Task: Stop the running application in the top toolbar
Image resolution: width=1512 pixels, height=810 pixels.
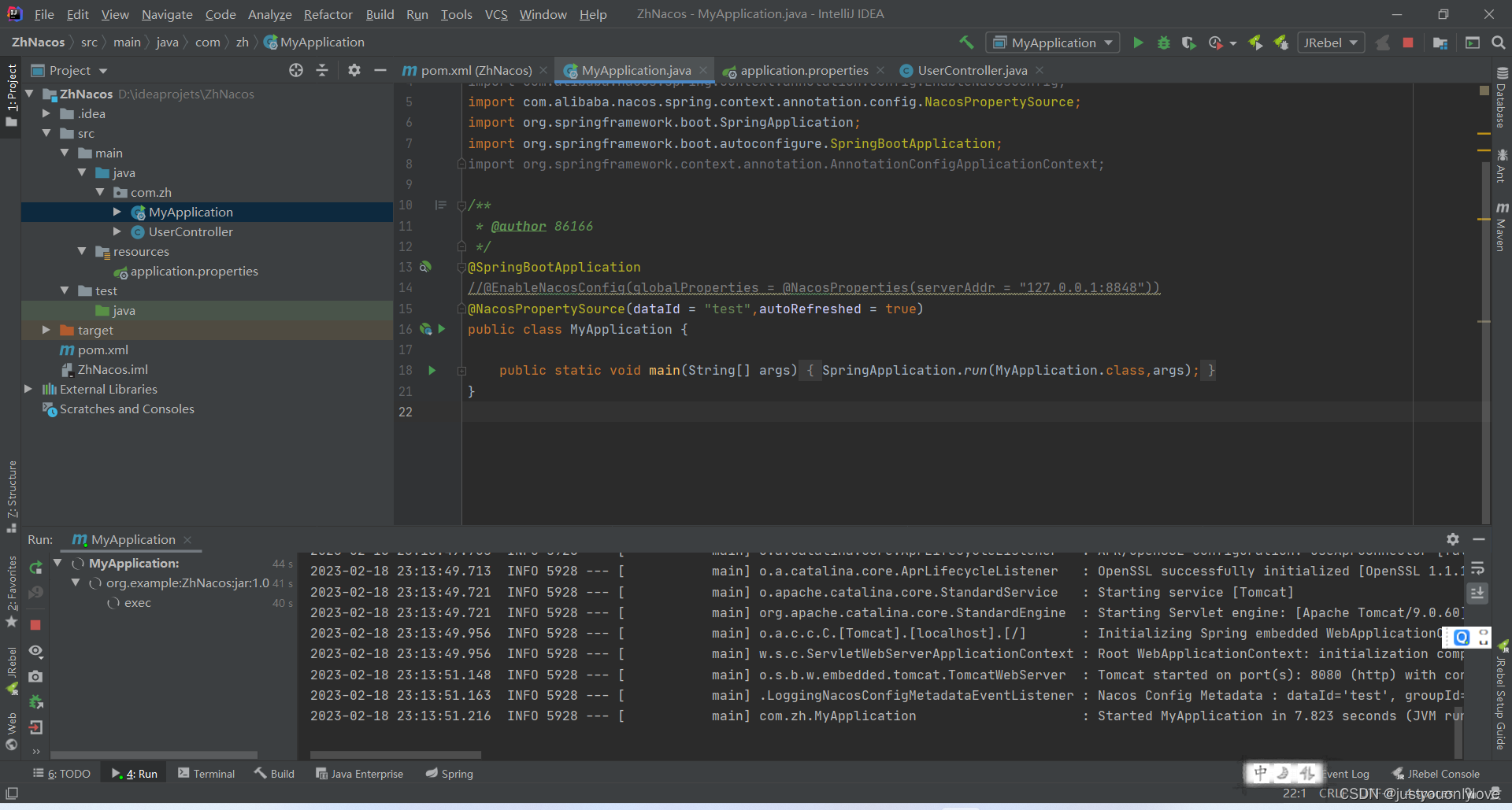Action: coord(1408,43)
